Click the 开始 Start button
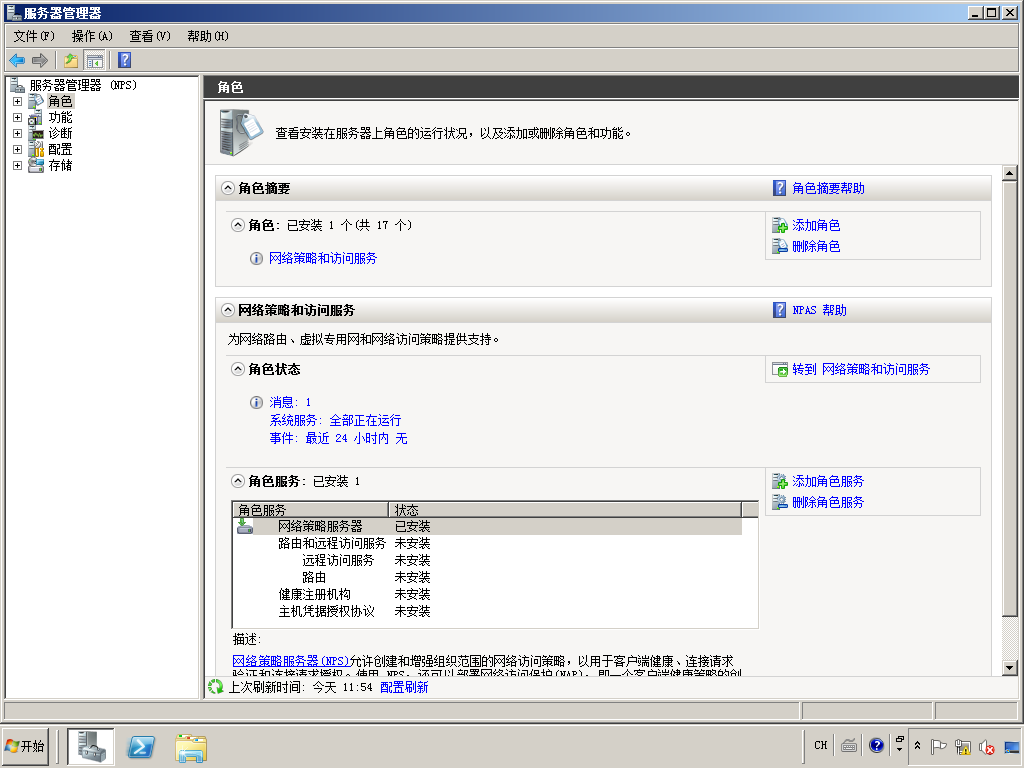 click(x=25, y=746)
